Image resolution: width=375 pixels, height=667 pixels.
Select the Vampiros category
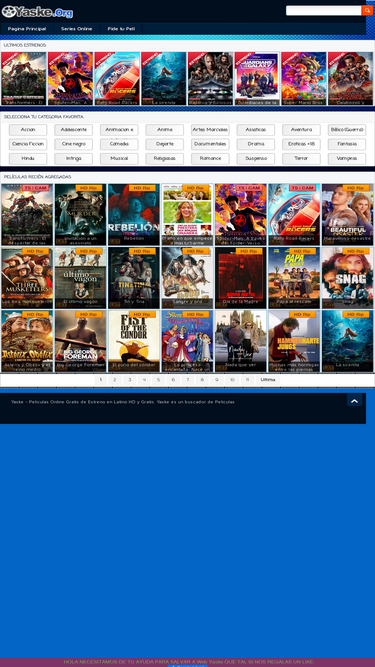pyautogui.click(x=347, y=159)
